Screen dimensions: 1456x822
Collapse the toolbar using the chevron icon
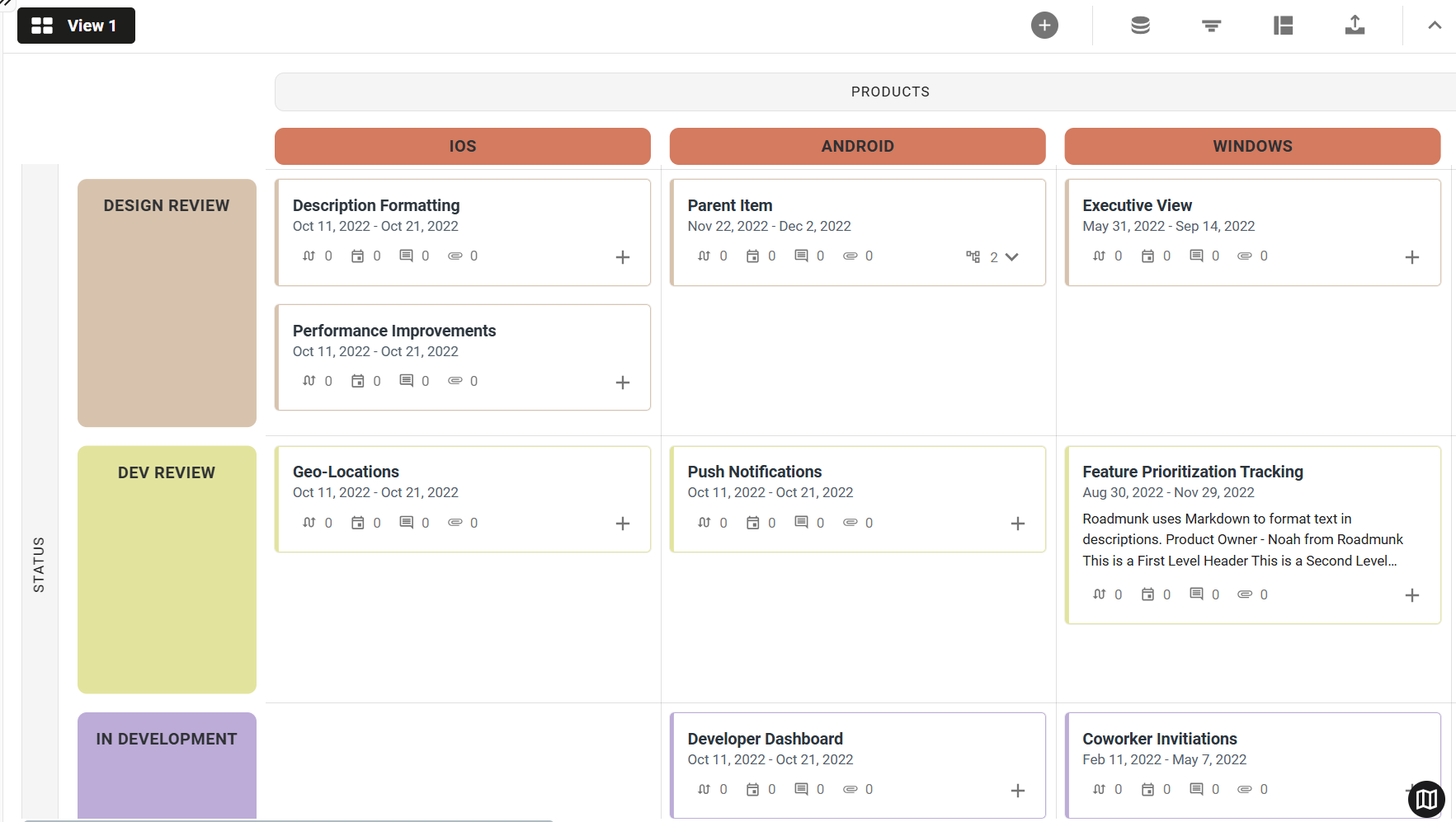point(1435,26)
